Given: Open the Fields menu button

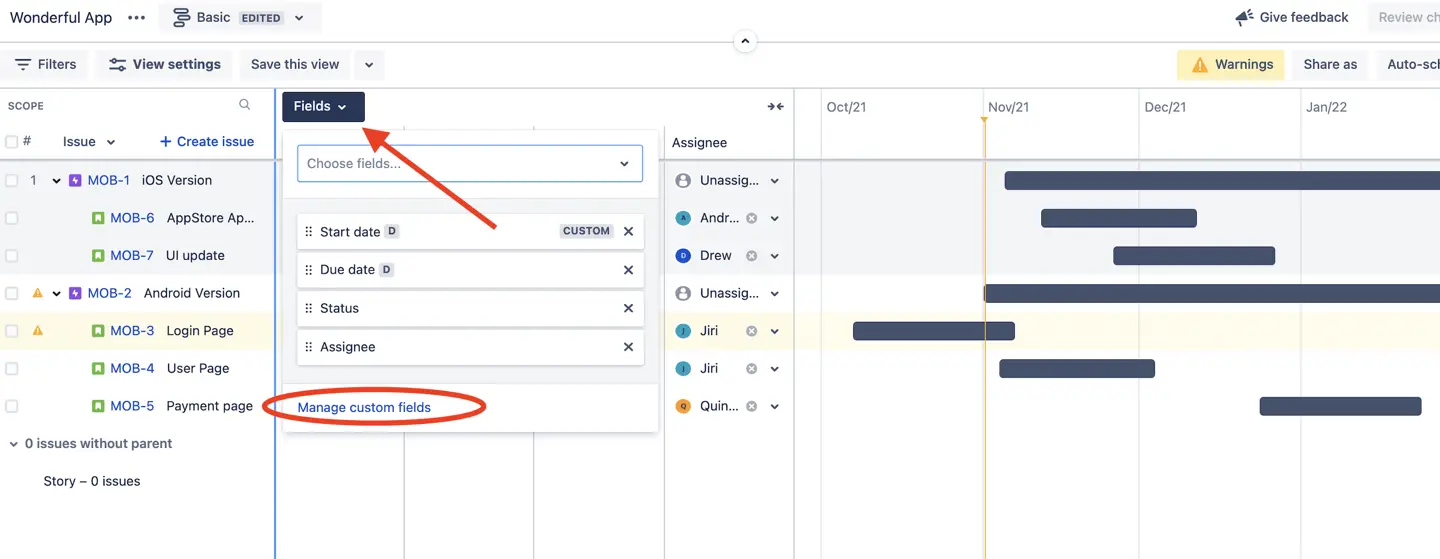Looking at the screenshot, I should [322, 107].
